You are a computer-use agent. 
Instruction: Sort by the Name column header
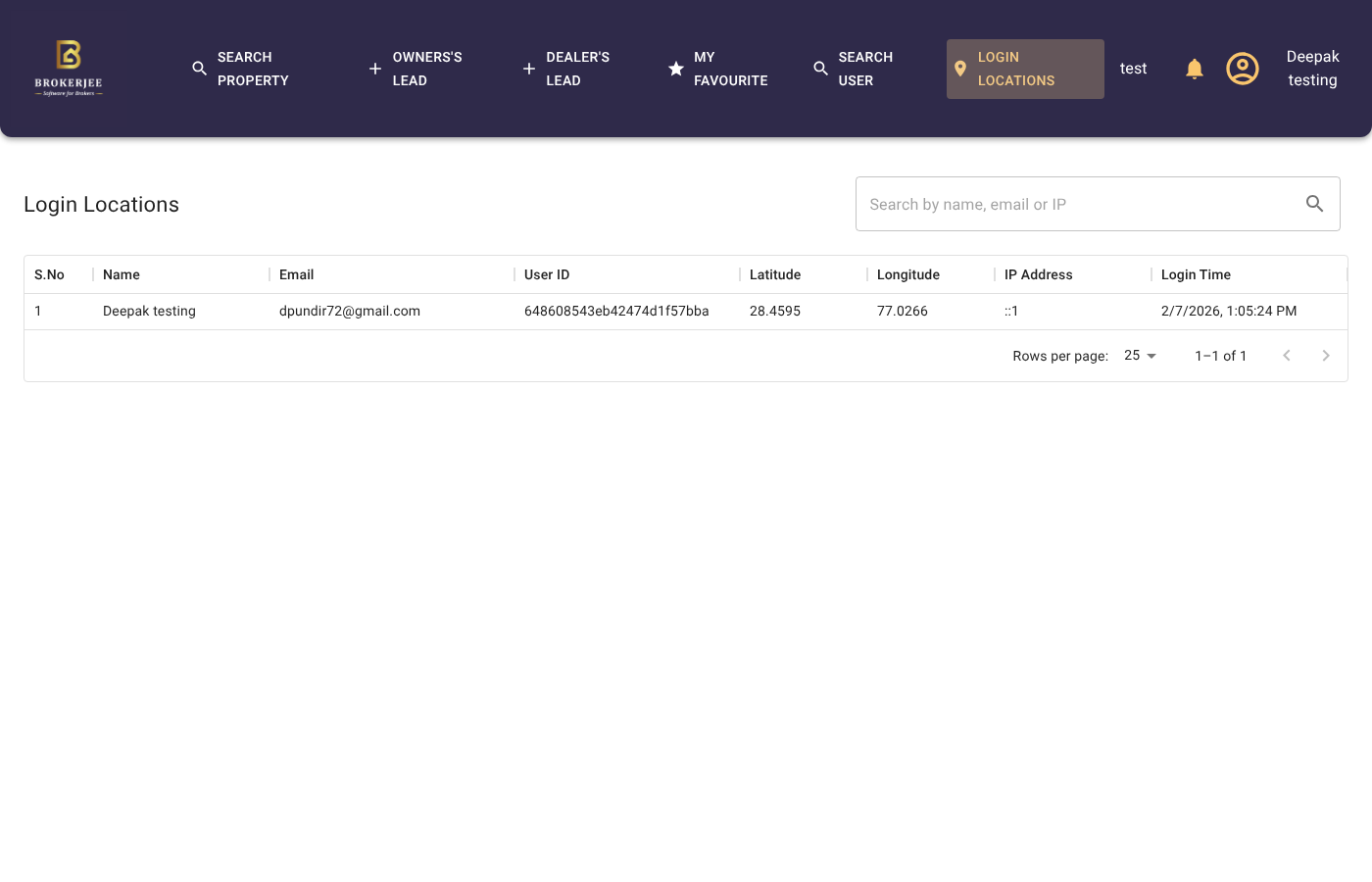coord(122,274)
